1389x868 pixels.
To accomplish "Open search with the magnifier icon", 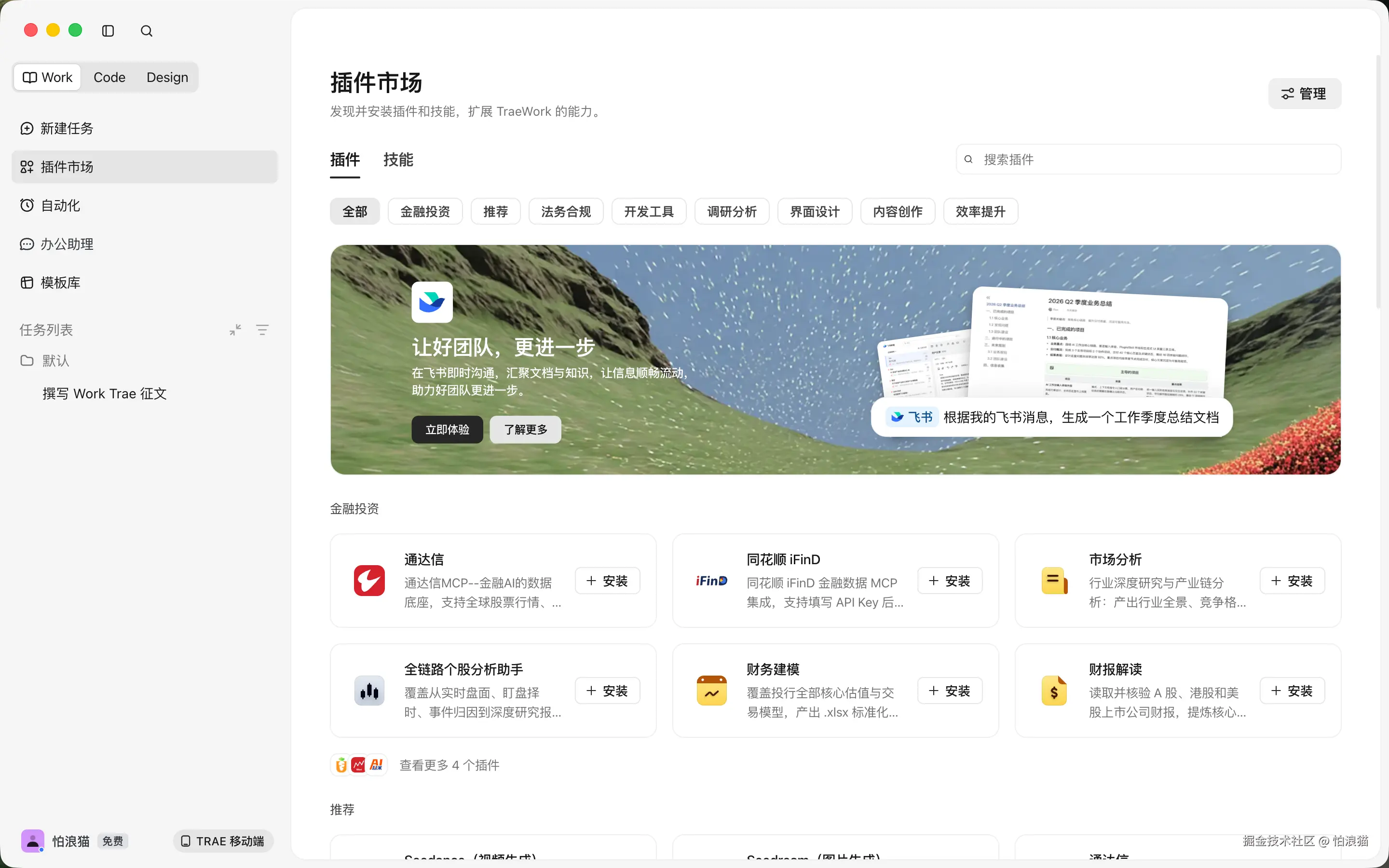I will (146, 31).
